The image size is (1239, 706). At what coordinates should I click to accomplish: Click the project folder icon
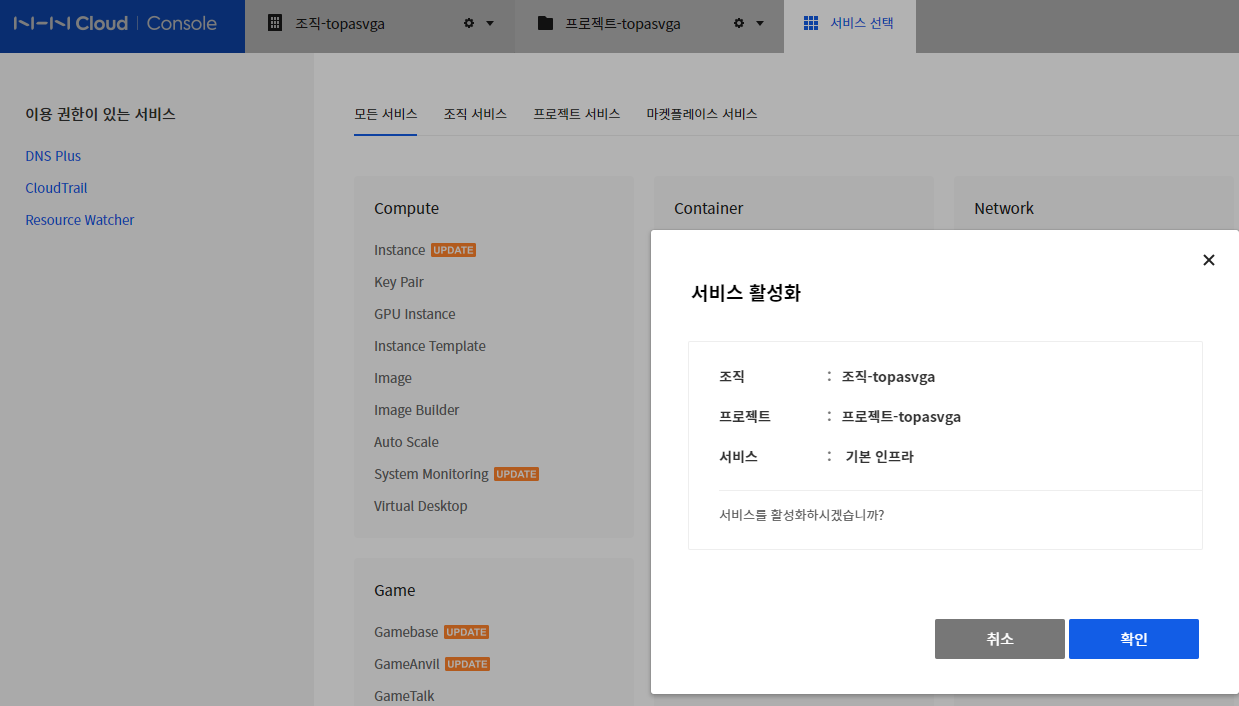point(545,23)
